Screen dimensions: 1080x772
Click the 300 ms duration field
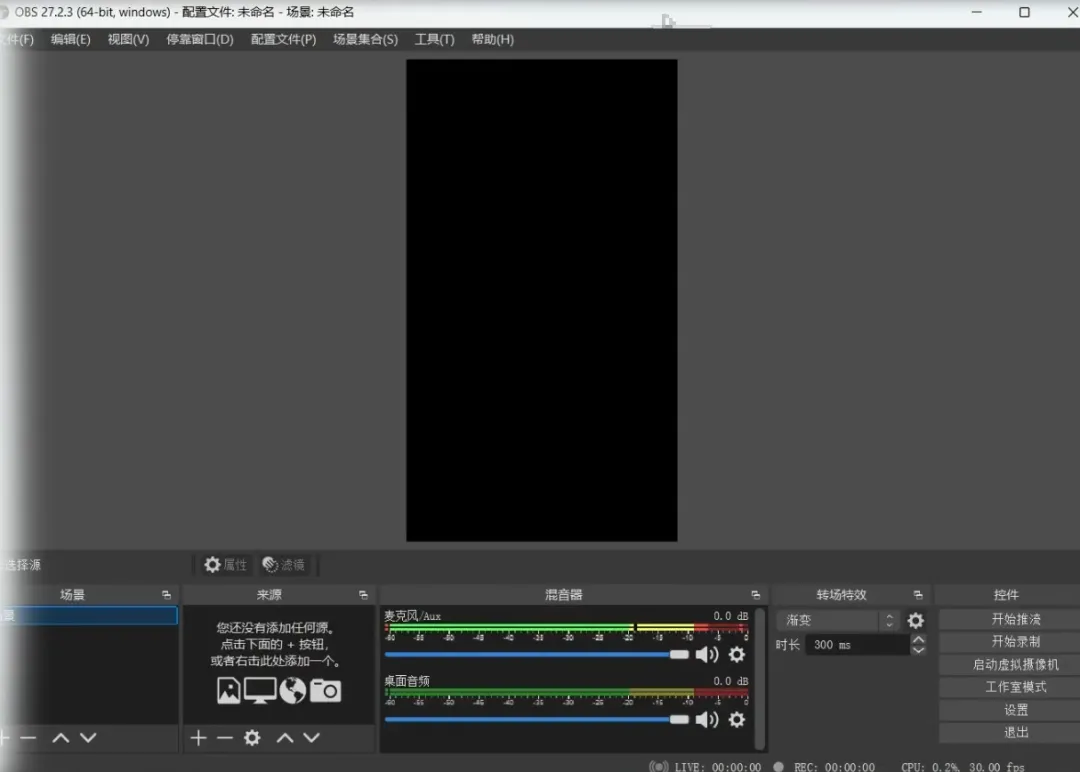pos(855,645)
